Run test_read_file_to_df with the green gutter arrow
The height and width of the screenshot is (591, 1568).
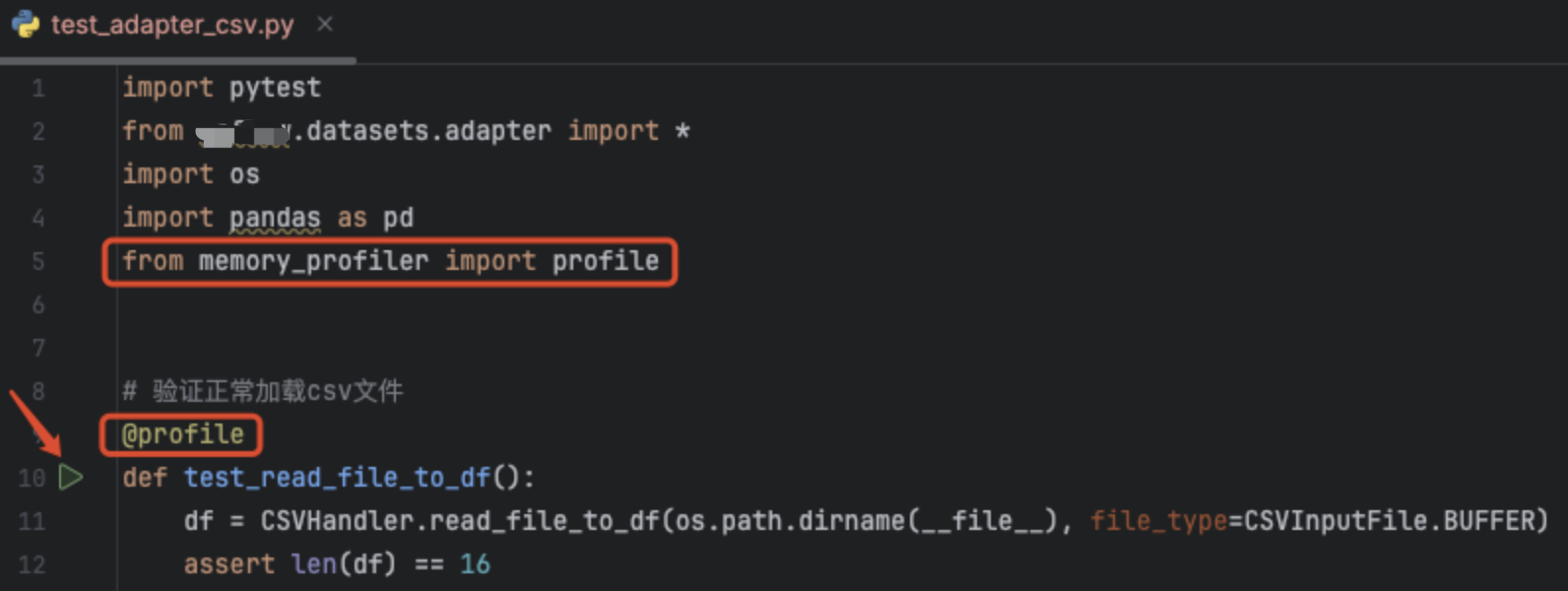(x=71, y=478)
